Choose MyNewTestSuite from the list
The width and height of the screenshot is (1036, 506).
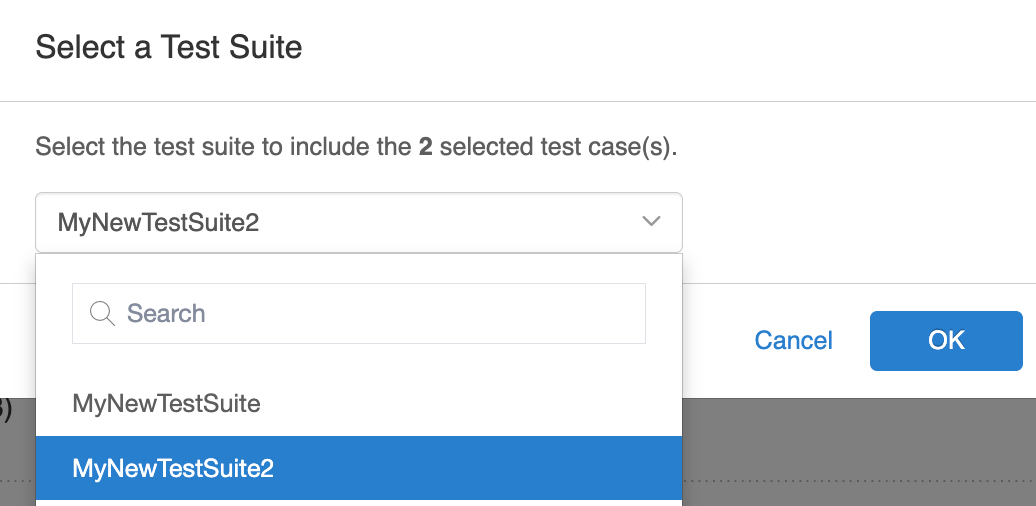166,404
